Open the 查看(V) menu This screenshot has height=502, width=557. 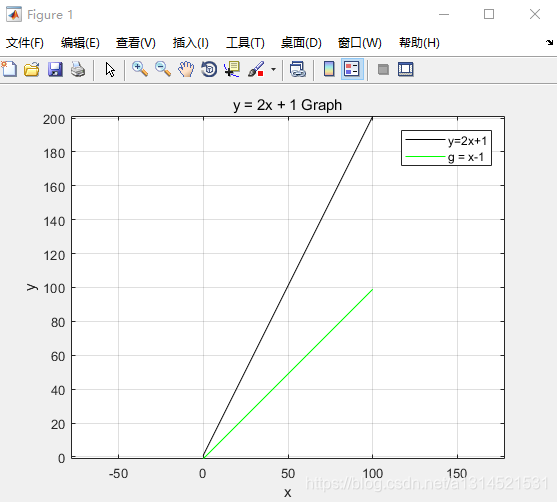[136, 43]
